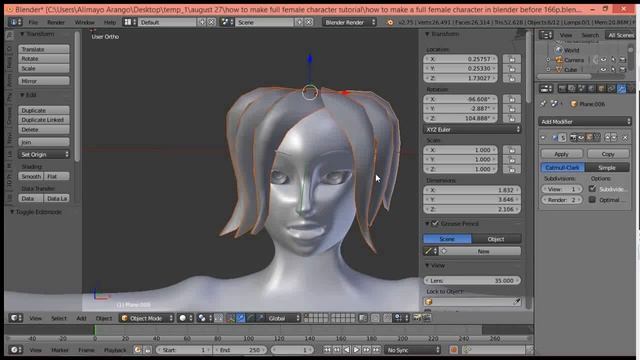This screenshot has width=640, height=360.
Task: Remove the Subsurf modifier with X icon
Action: tap(625, 138)
